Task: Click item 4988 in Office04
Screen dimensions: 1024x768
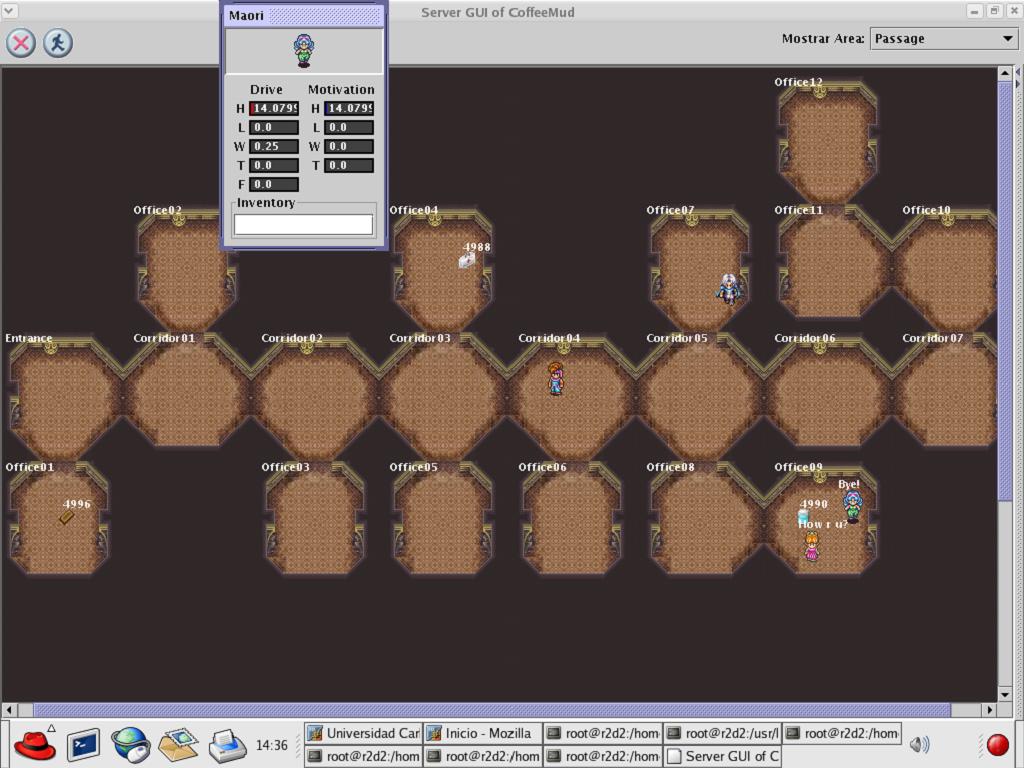Action: pyautogui.click(x=466, y=261)
